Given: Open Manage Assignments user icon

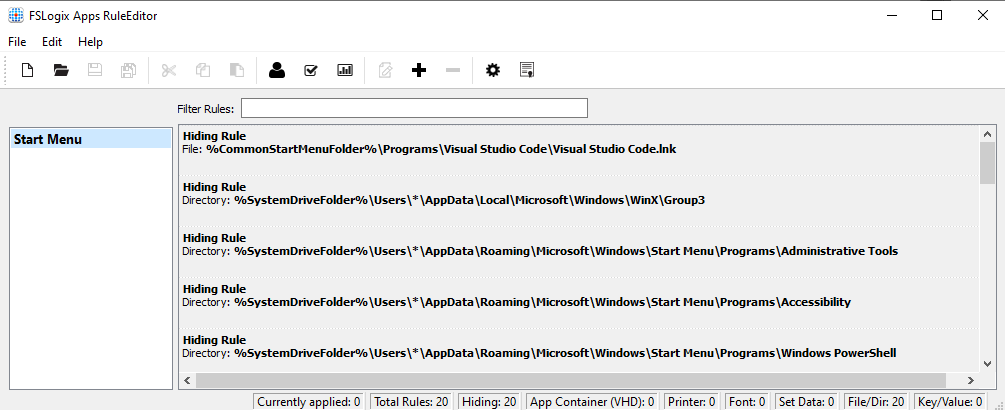Looking at the screenshot, I should [277, 70].
